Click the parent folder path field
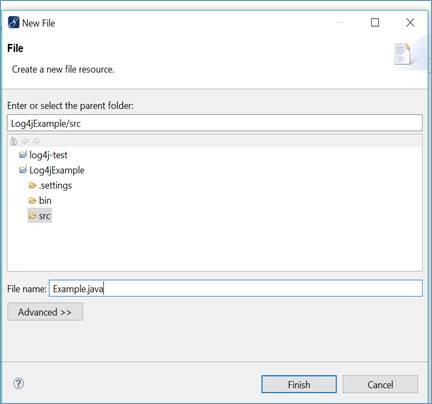This screenshot has height=404, width=432. pos(215,123)
